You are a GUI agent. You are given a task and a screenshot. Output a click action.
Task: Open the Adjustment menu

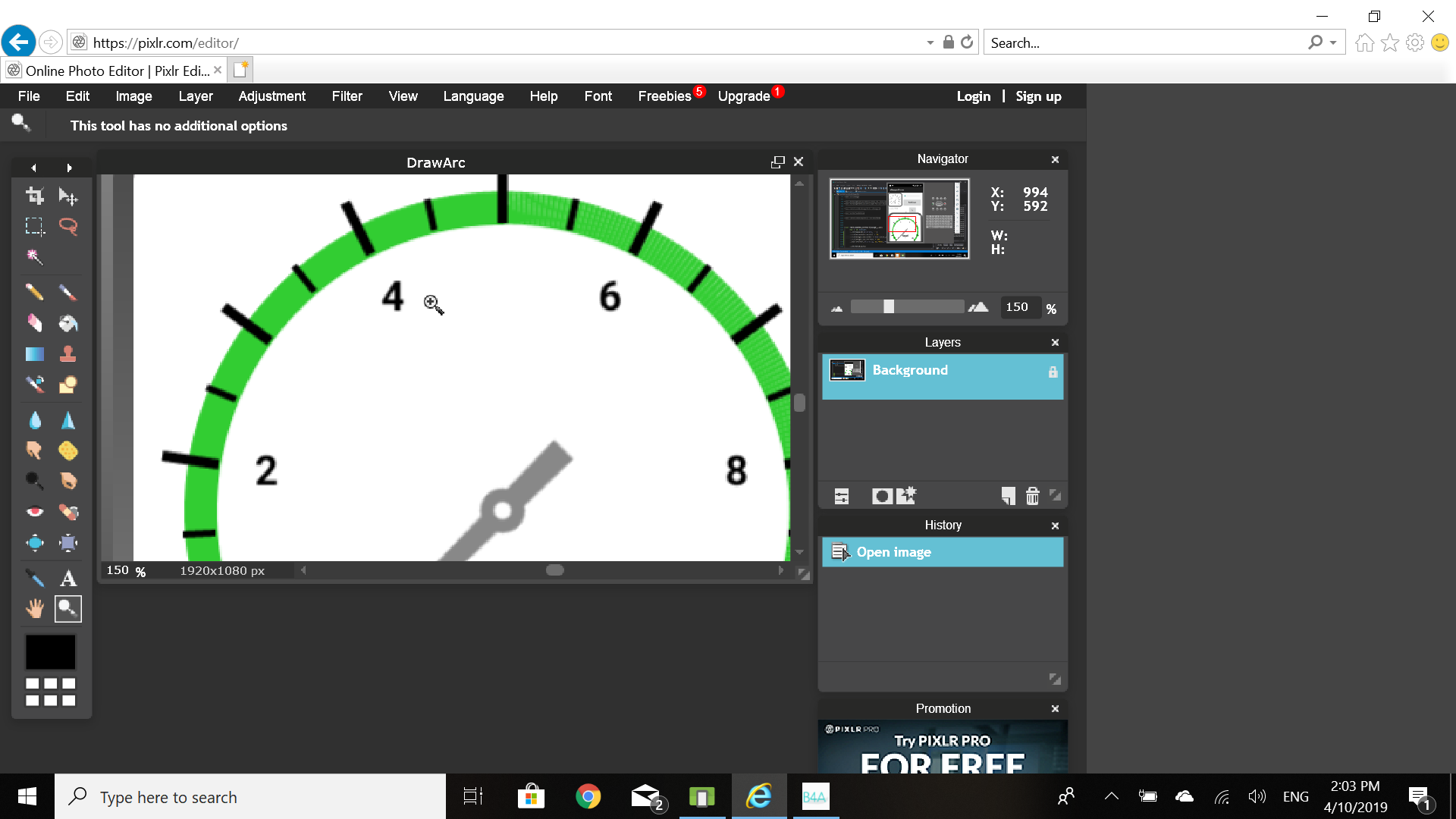coord(271,96)
